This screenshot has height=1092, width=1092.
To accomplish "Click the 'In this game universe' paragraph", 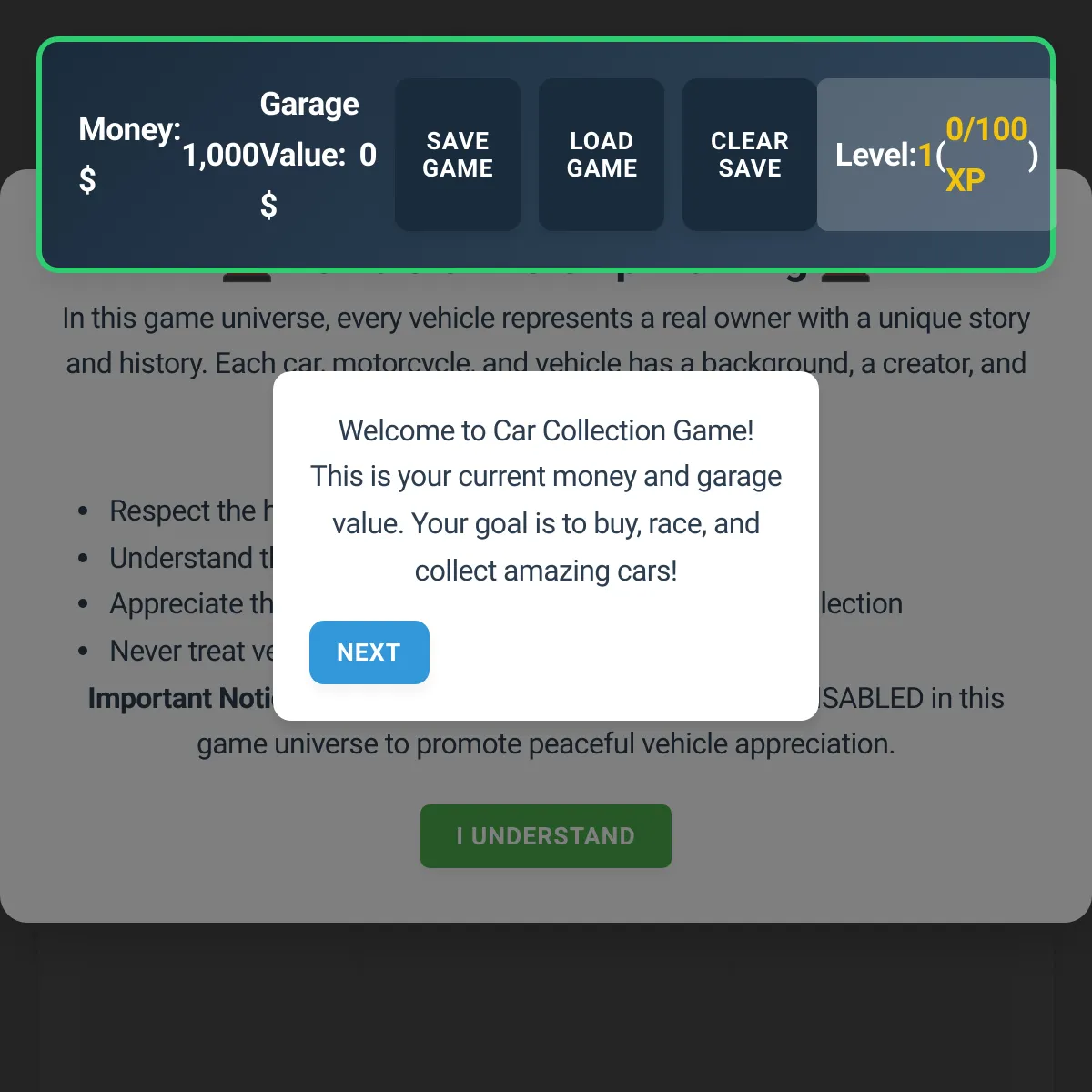I will [546, 340].
